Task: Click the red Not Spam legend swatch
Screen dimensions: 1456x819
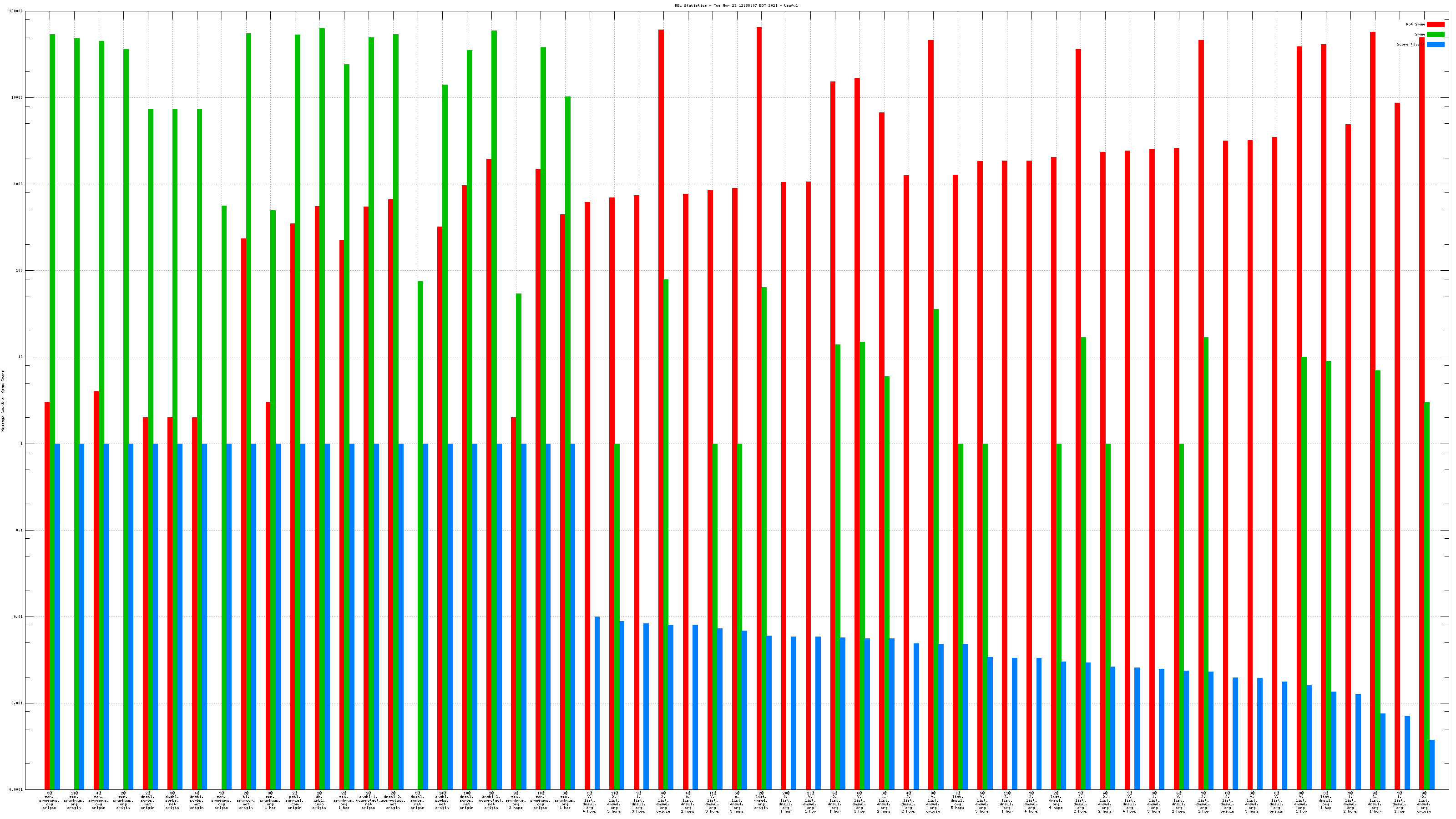Action: [1436, 24]
